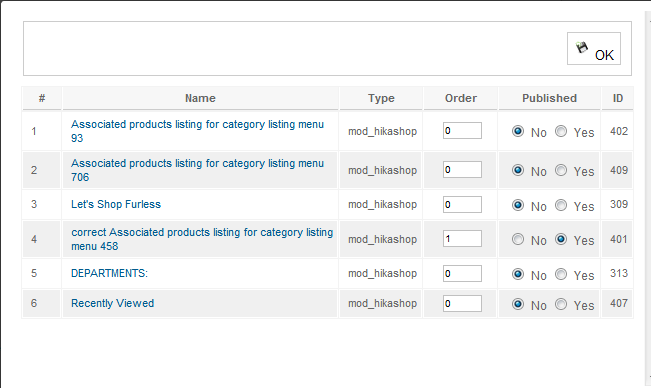
Task: Select Yes for menu 93 listing
Action: coord(561,131)
